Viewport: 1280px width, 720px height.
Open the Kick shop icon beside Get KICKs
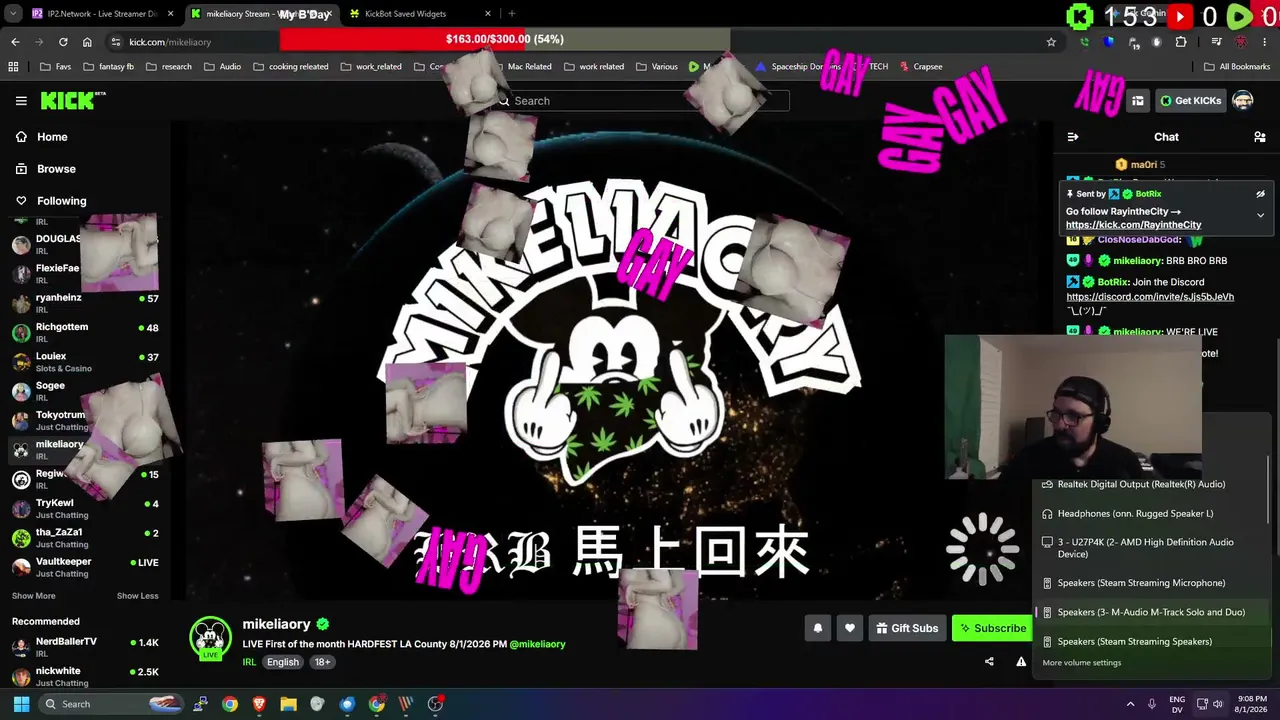1138,100
